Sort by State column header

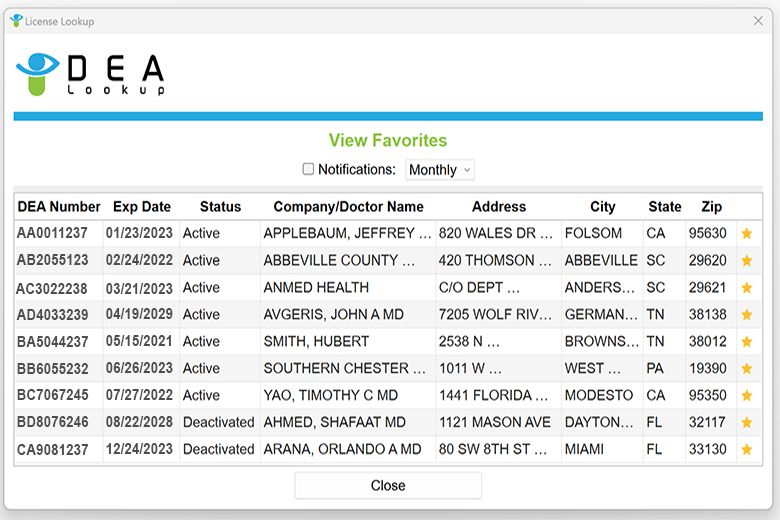pyautogui.click(x=665, y=207)
